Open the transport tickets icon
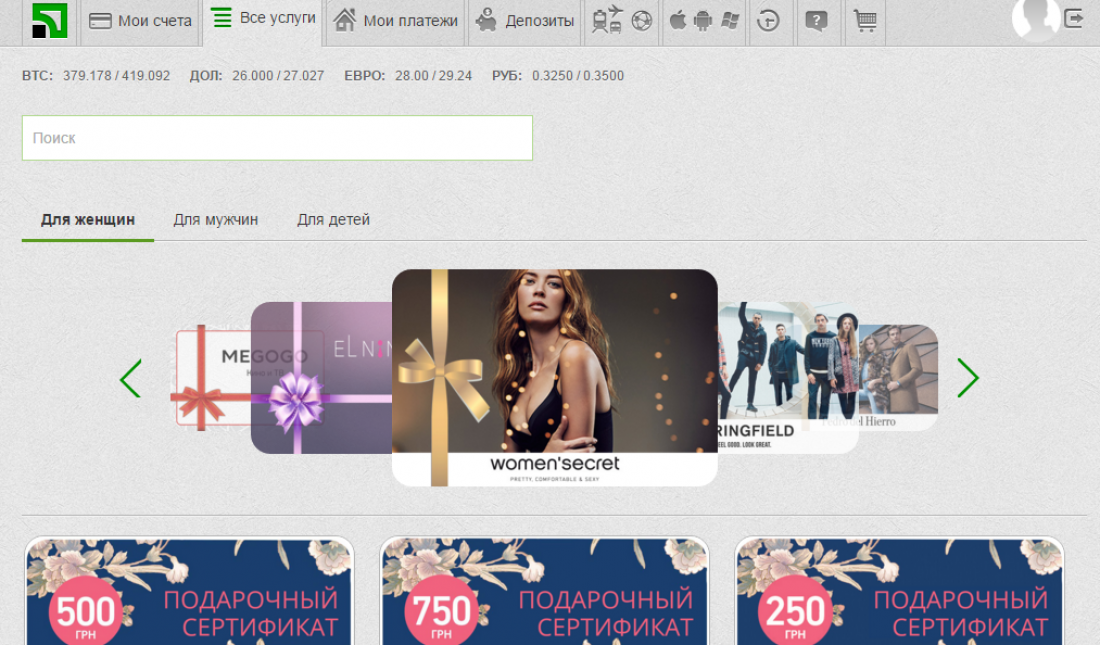 [606, 20]
